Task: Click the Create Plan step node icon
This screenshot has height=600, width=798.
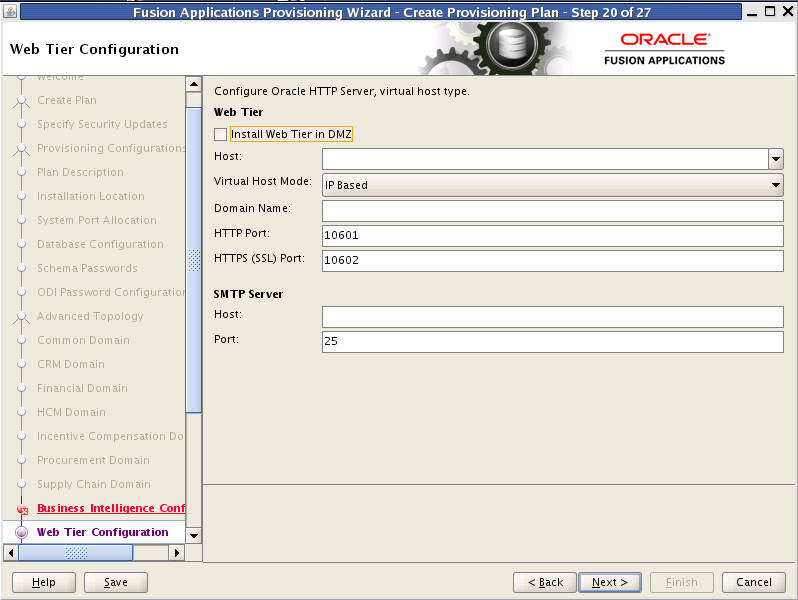Action: 21,101
